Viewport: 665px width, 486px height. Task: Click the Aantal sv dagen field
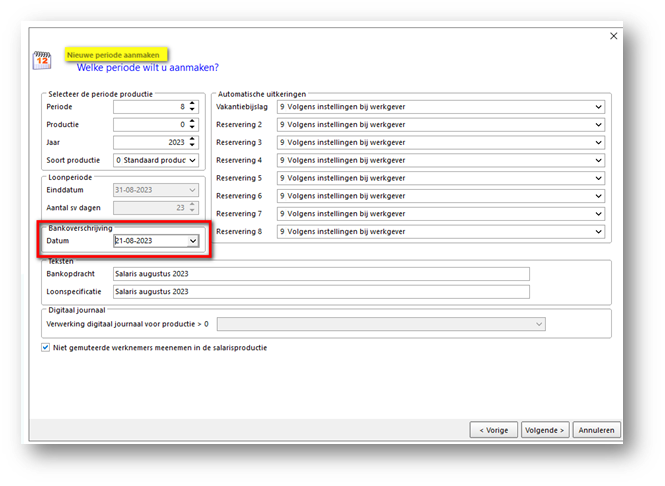[x=156, y=208]
